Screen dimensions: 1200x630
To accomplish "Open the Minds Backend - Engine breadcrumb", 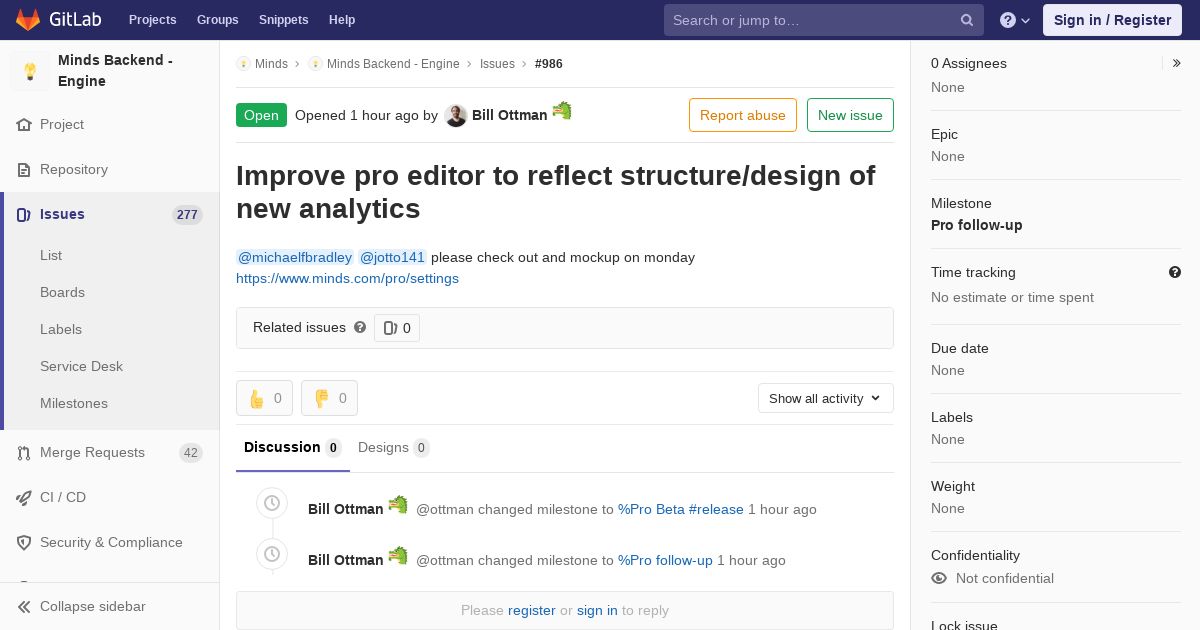I will tap(393, 64).
